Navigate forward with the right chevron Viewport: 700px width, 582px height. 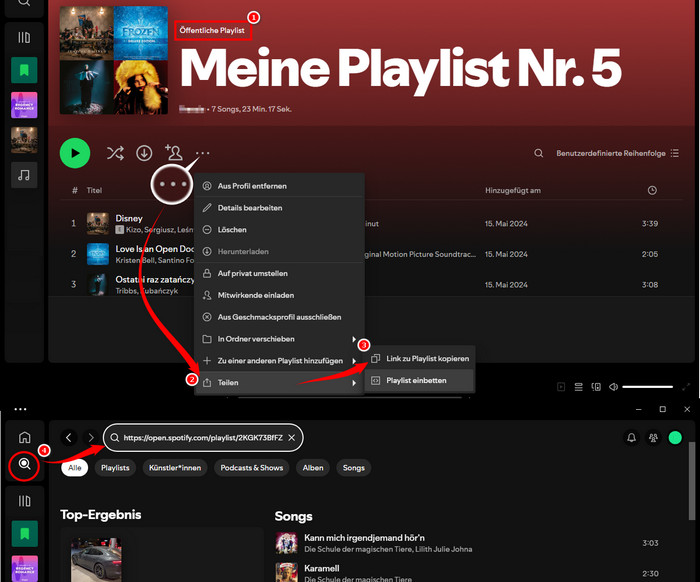(91, 437)
